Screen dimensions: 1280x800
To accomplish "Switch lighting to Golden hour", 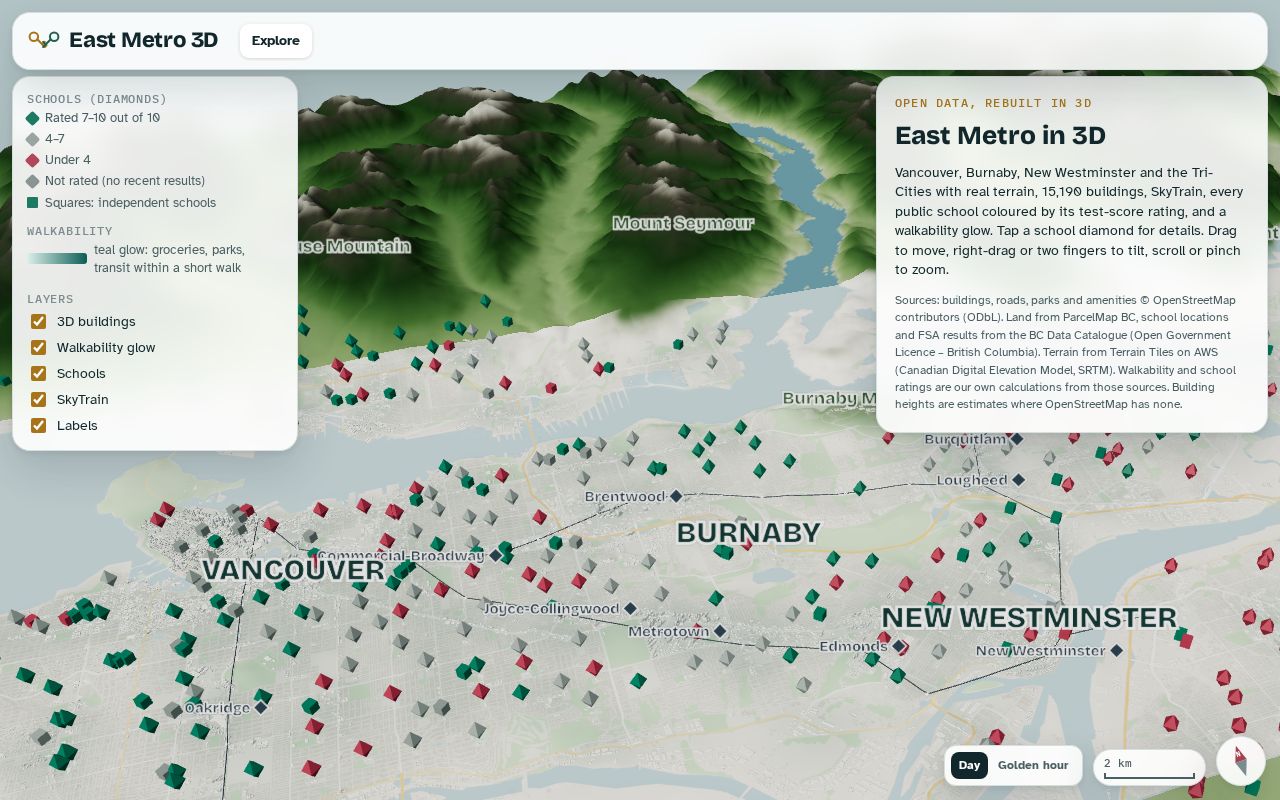I will [1033, 765].
